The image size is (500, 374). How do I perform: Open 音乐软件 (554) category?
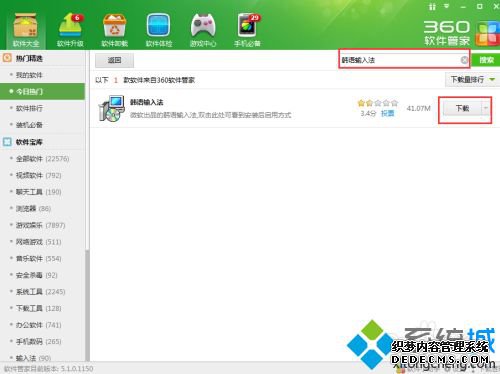pyautogui.click(x=43, y=259)
